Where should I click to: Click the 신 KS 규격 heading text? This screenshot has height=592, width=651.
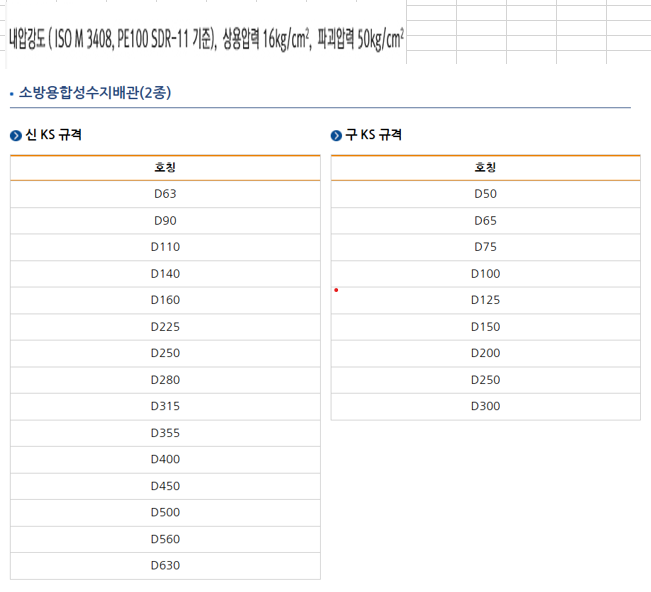[54, 135]
